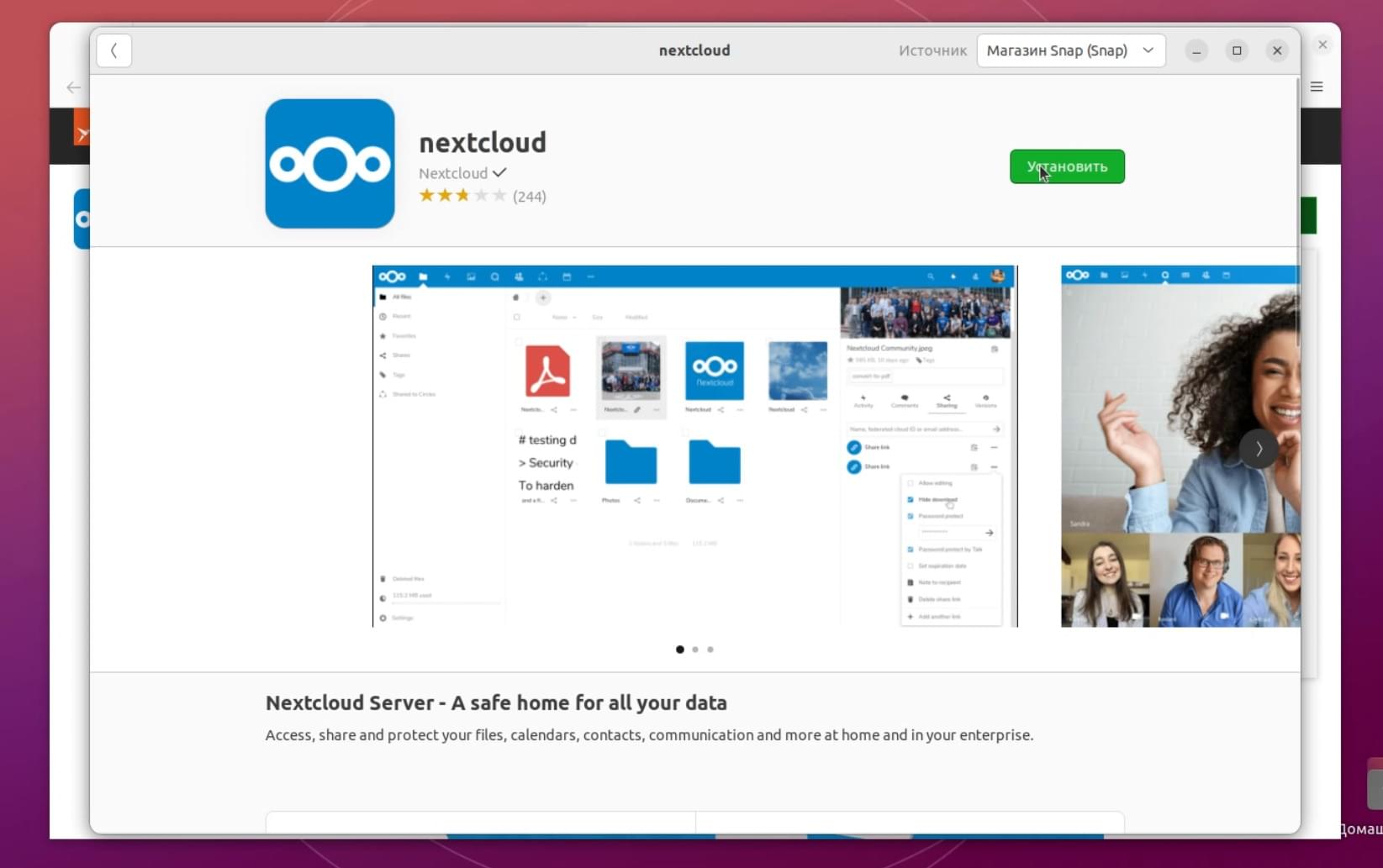
Task: Open the second screenshot with the video call
Action: (x=1180, y=446)
